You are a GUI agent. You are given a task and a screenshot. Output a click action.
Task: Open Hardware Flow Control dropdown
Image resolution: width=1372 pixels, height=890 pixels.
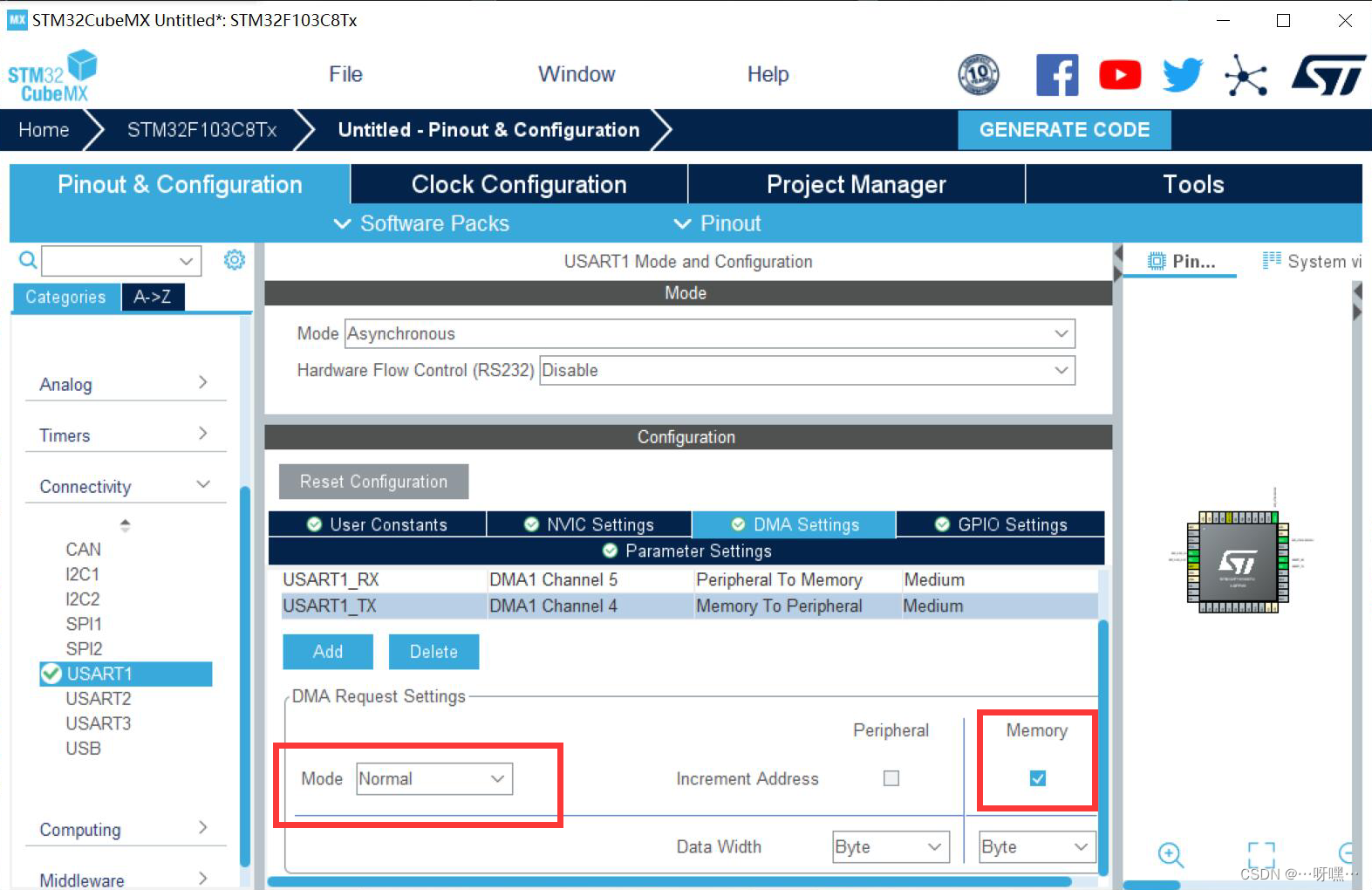807,370
